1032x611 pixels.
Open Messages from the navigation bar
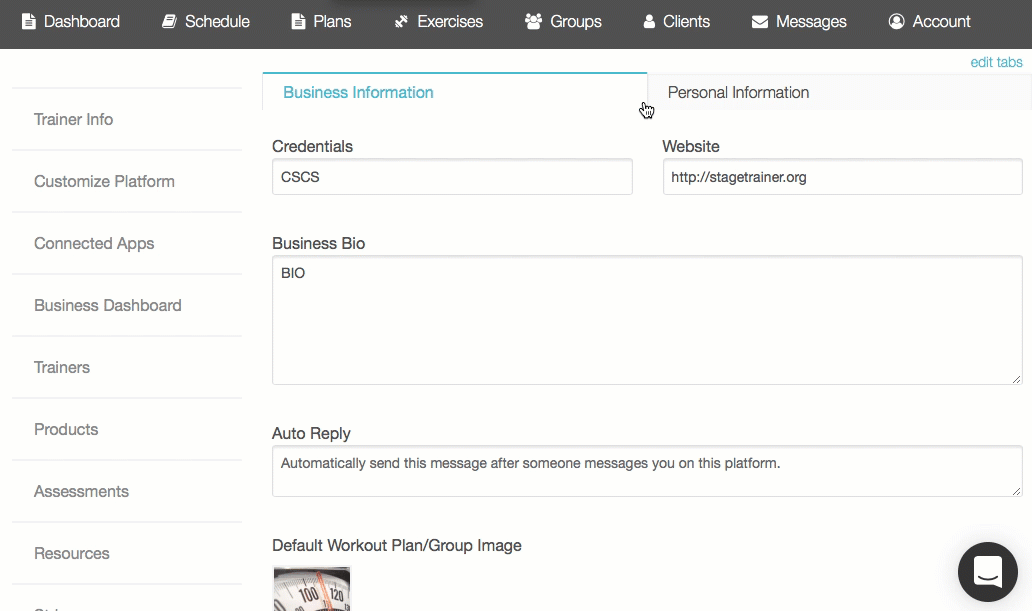pyautogui.click(x=799, y=22)
